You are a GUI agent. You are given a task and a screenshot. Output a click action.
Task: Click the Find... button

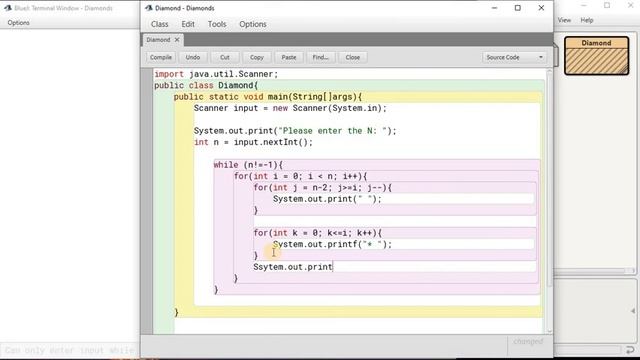320,57
